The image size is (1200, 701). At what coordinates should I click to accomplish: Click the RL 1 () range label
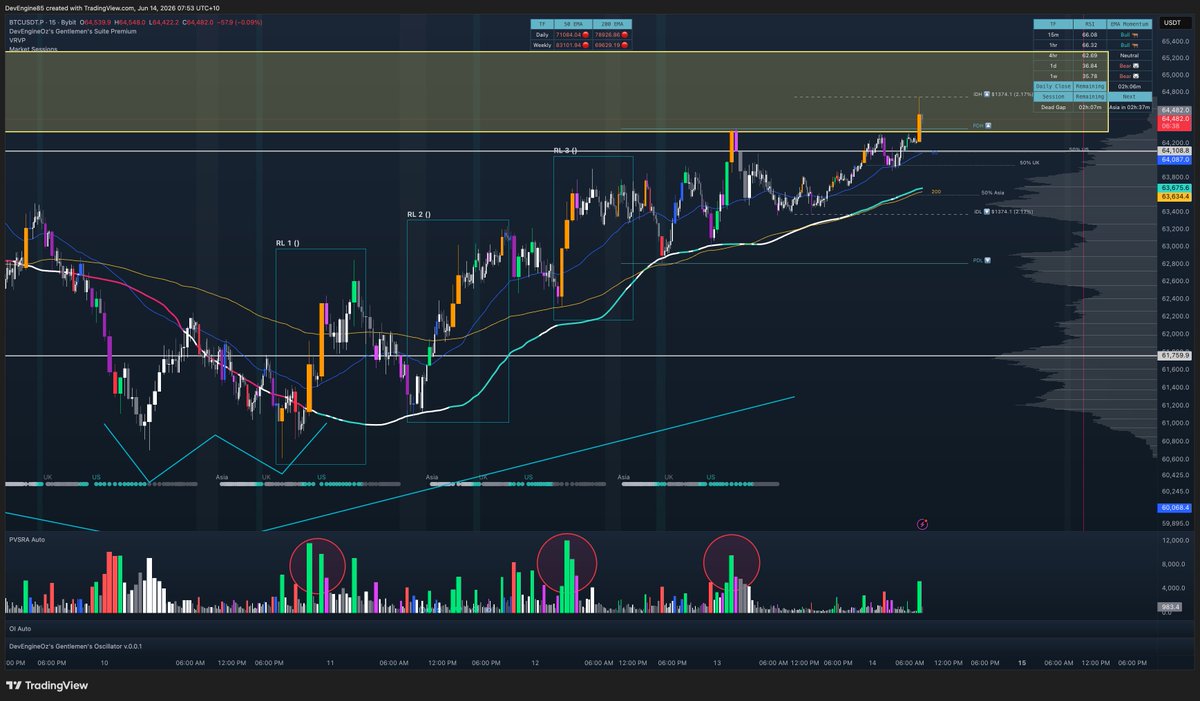point(288,243)
